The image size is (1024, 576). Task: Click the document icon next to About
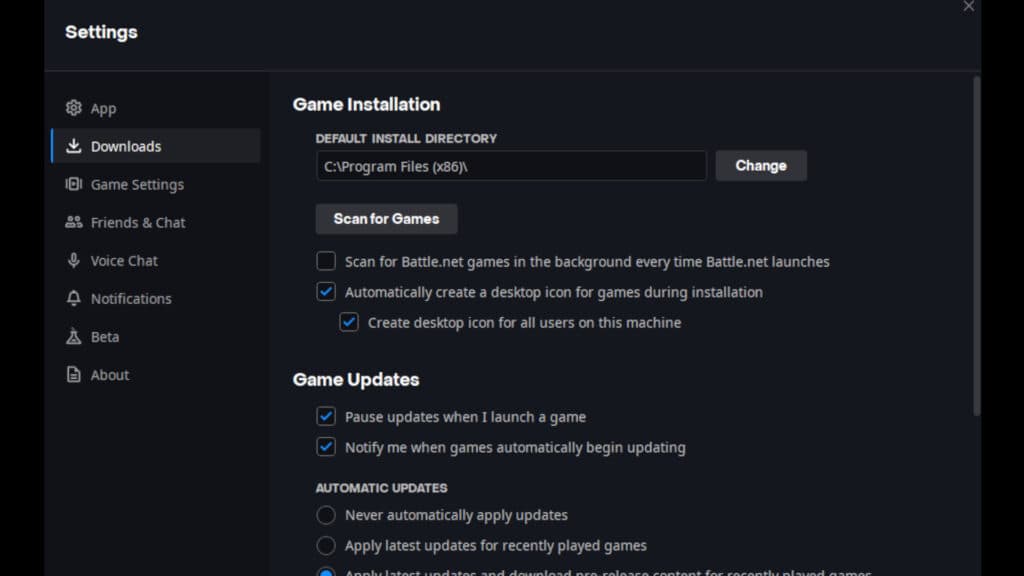click(x=73, y=375)
